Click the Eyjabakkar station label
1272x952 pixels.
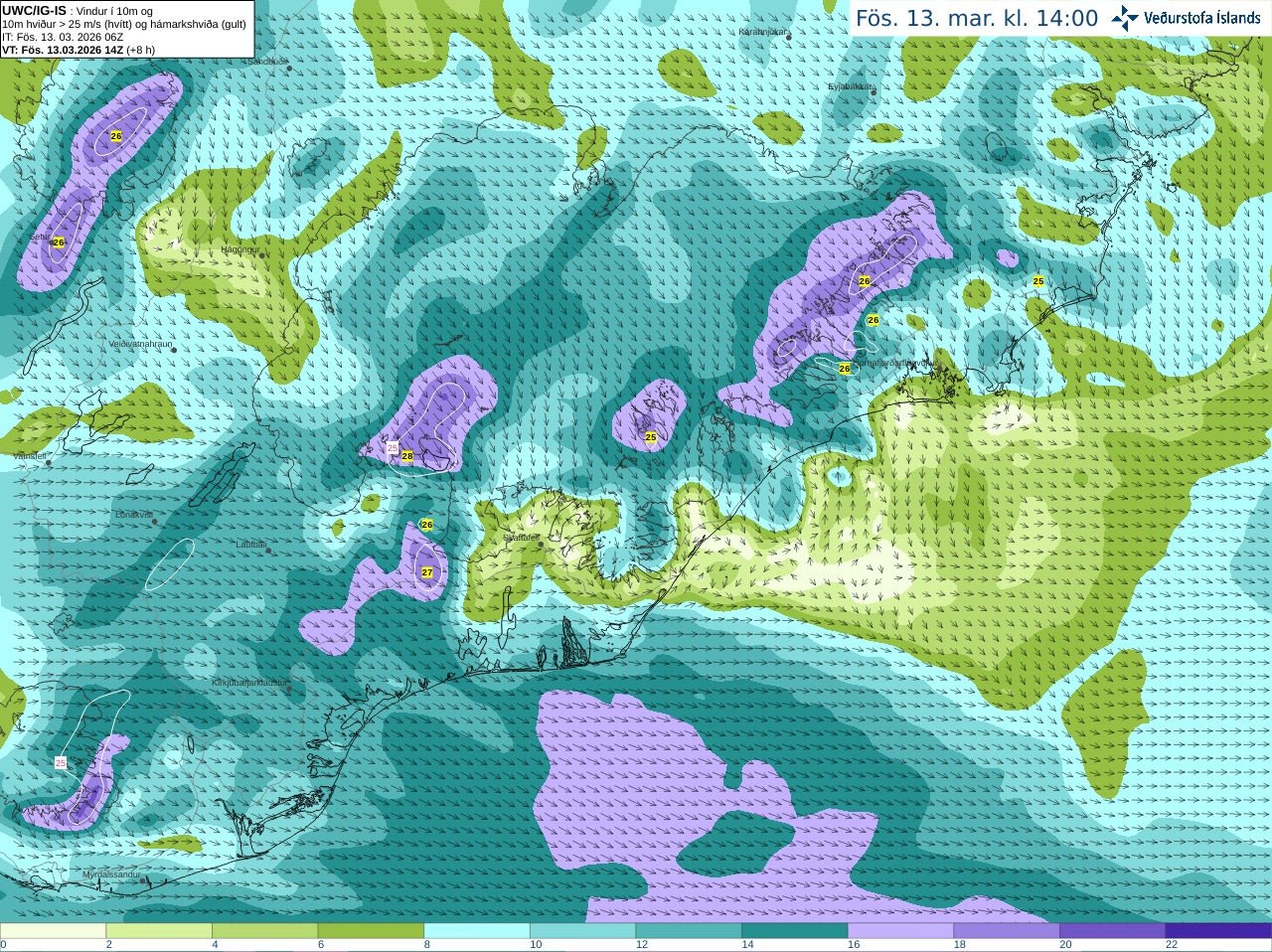point(851,87)
